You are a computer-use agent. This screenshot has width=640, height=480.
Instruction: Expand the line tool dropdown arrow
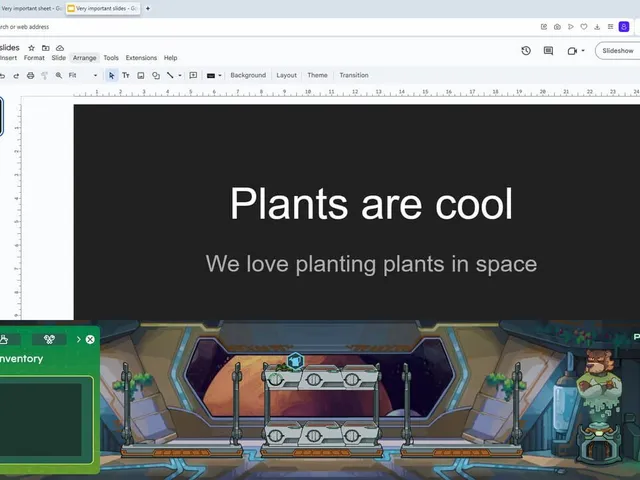[180, 75]
